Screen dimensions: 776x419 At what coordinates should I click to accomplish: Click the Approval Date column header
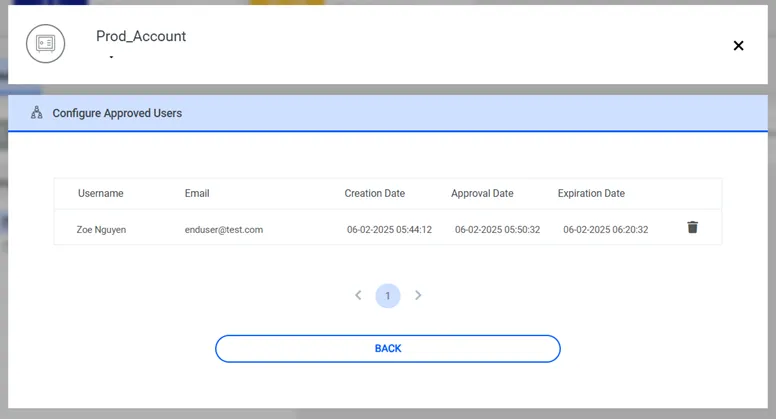coord(482,193)
